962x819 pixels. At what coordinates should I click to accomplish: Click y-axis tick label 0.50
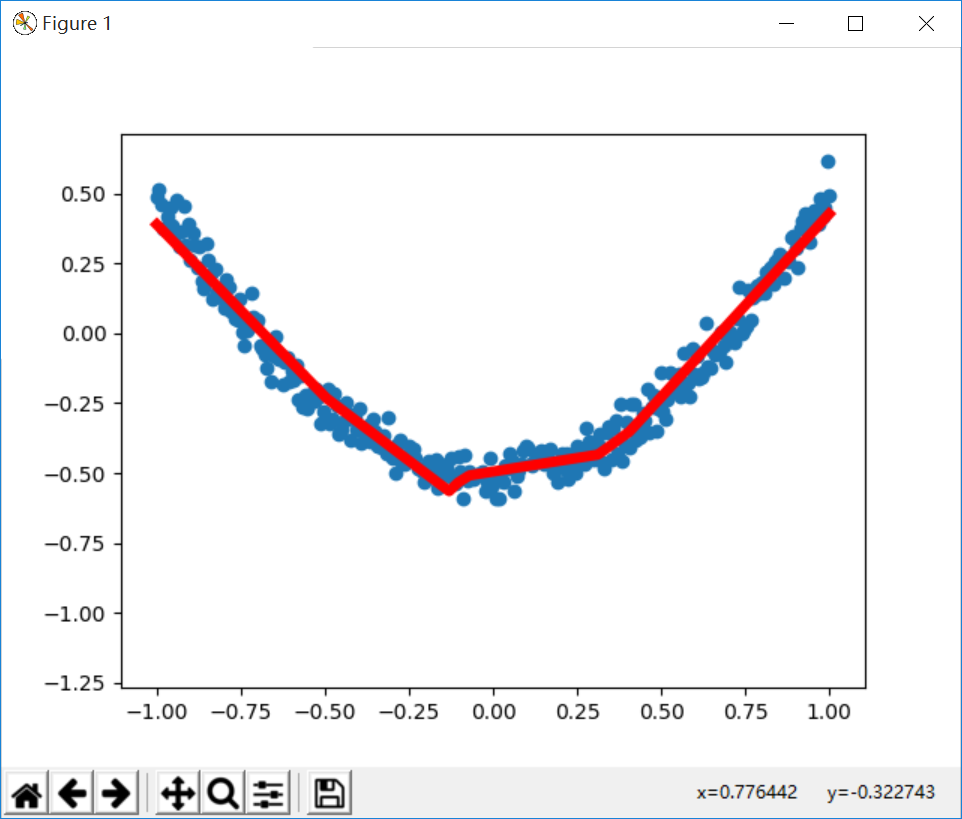click(83, 194)
